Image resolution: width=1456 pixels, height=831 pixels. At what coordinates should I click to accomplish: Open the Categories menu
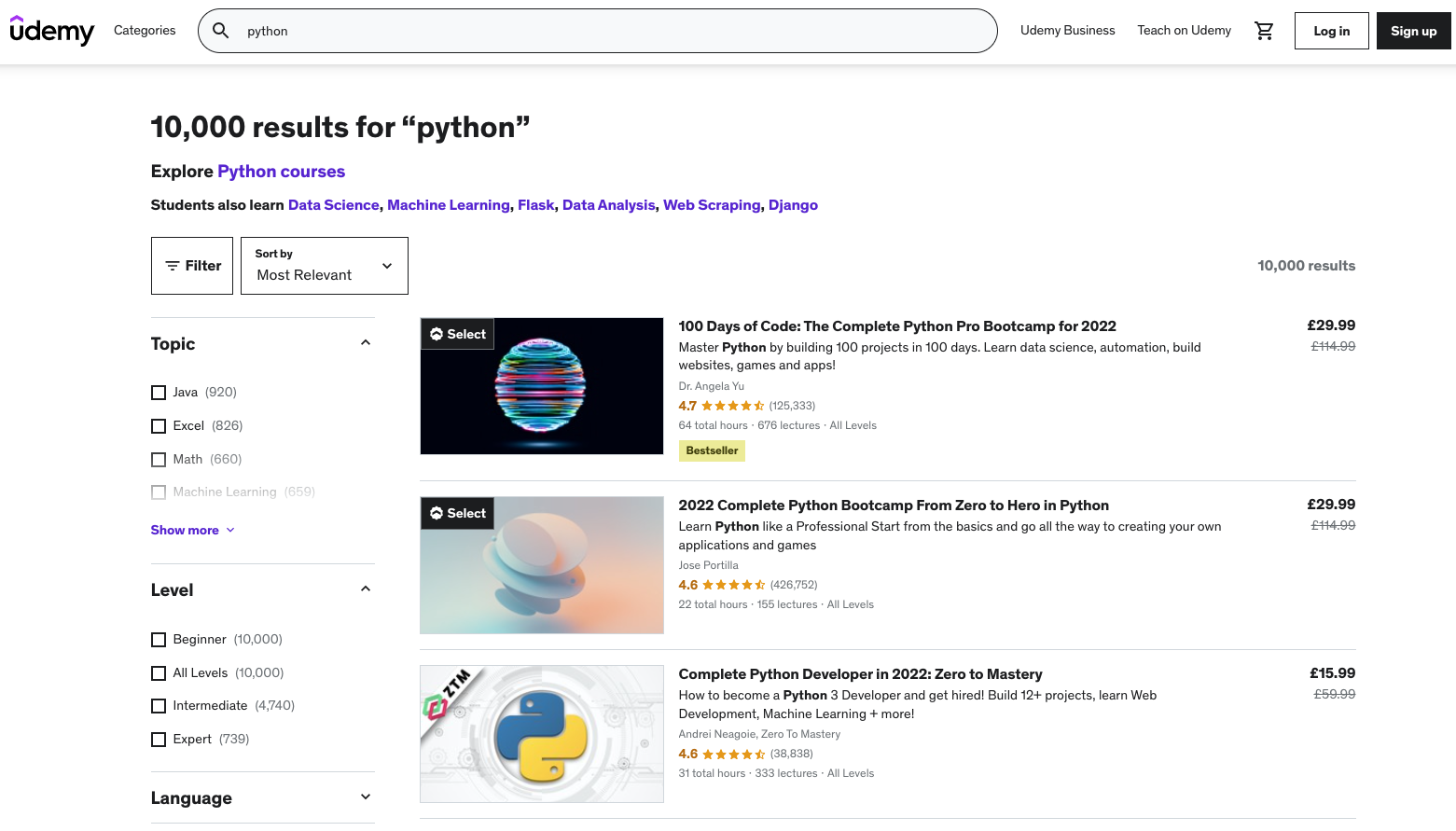click(145, 31)
